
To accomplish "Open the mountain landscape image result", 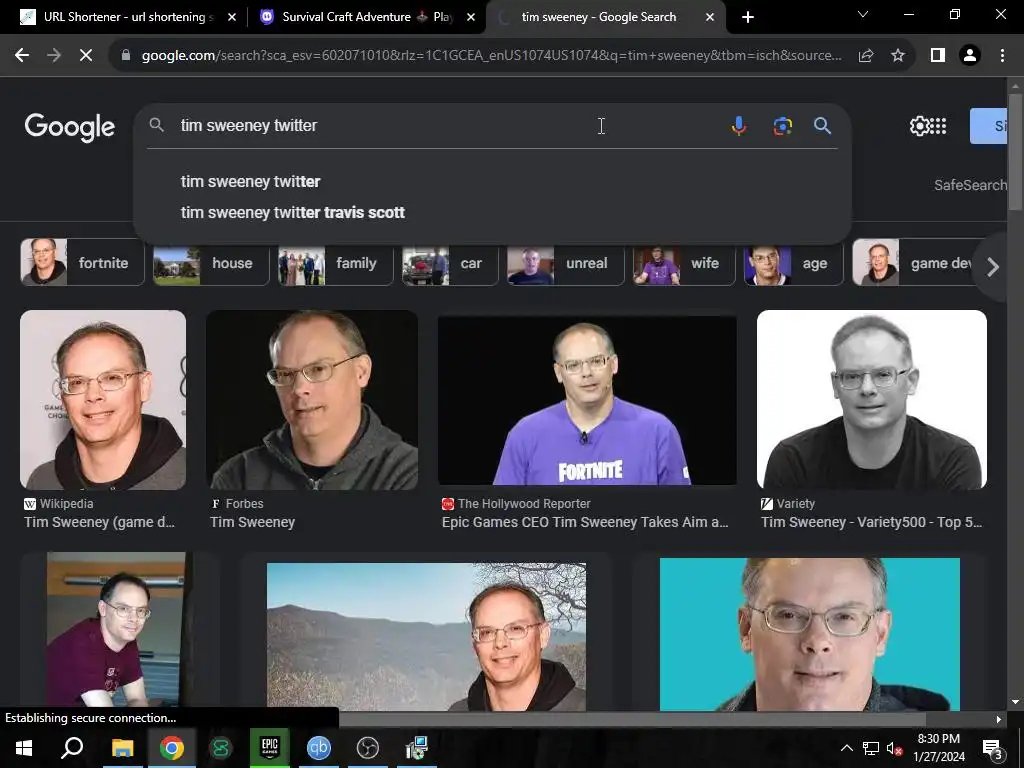I will (x=426, y=637).
